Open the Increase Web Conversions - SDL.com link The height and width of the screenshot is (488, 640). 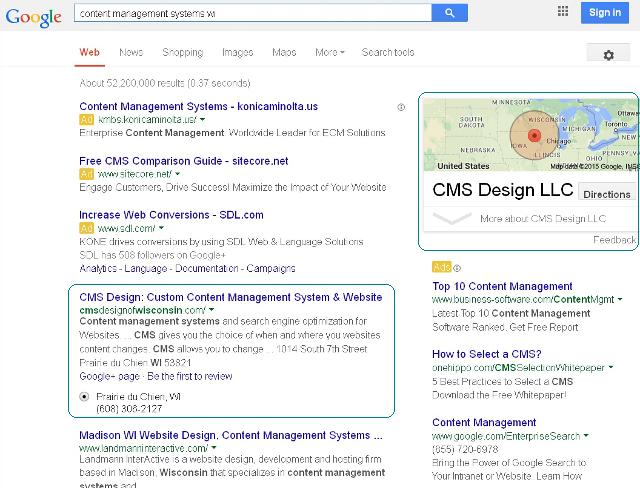[171, 215]
